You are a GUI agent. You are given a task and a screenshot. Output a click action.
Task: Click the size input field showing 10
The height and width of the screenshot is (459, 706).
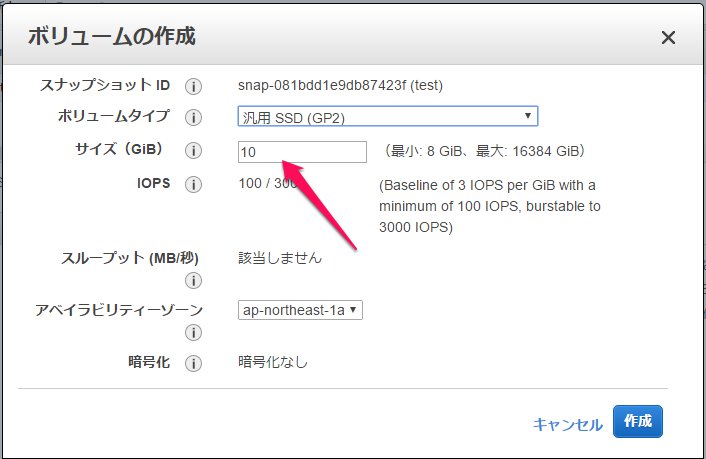tap(302, 152)
